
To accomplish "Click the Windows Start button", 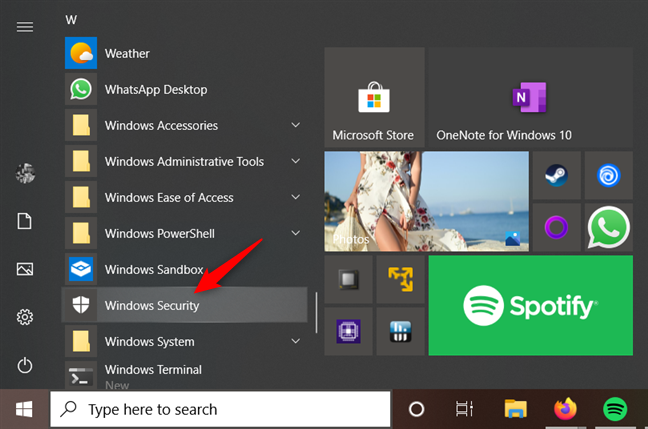I will 23,409.
